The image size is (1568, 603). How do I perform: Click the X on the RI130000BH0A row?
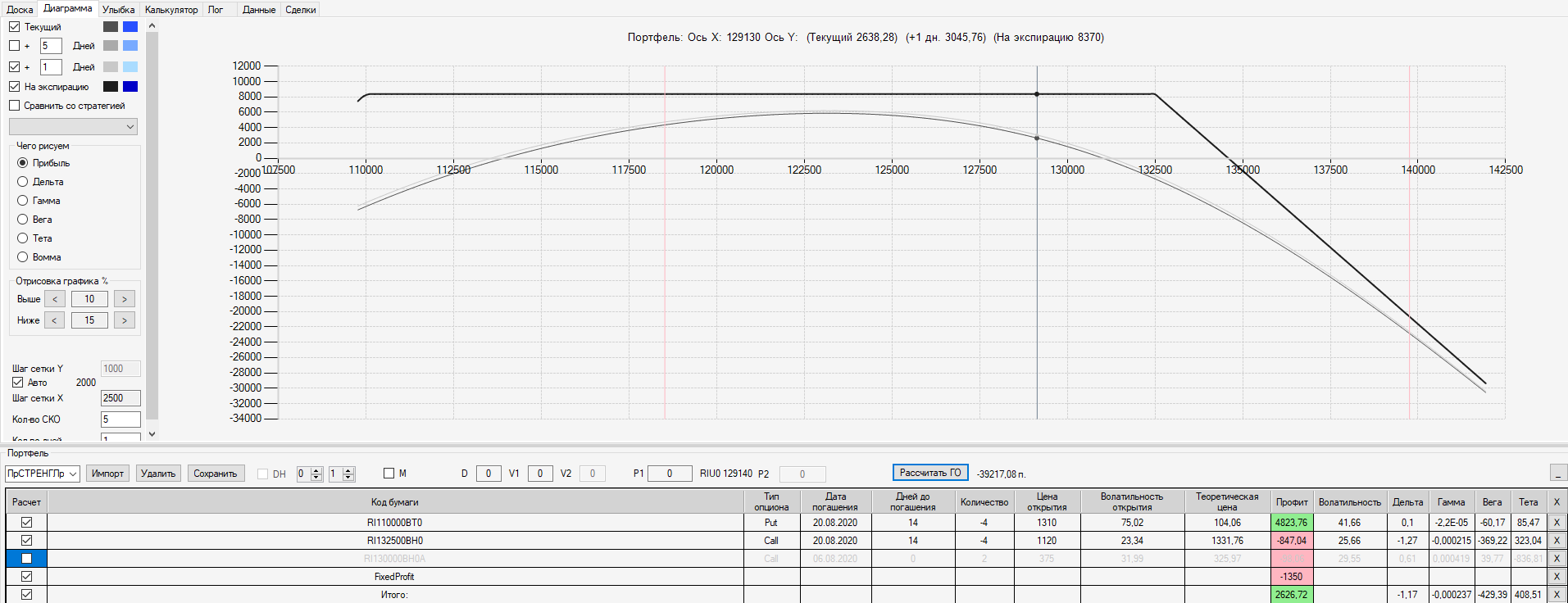(1557, 559)
